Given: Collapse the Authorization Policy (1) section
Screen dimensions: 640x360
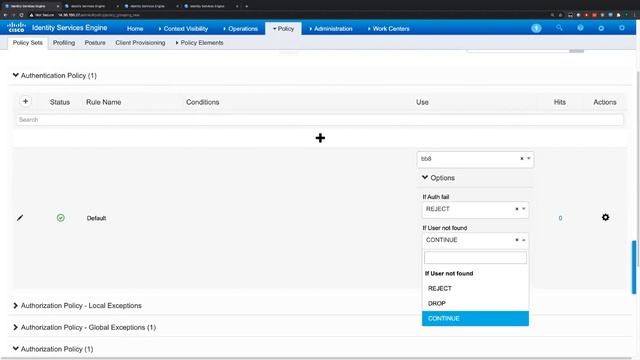Looking at the screenshot, I should click(x=16, y=349).
